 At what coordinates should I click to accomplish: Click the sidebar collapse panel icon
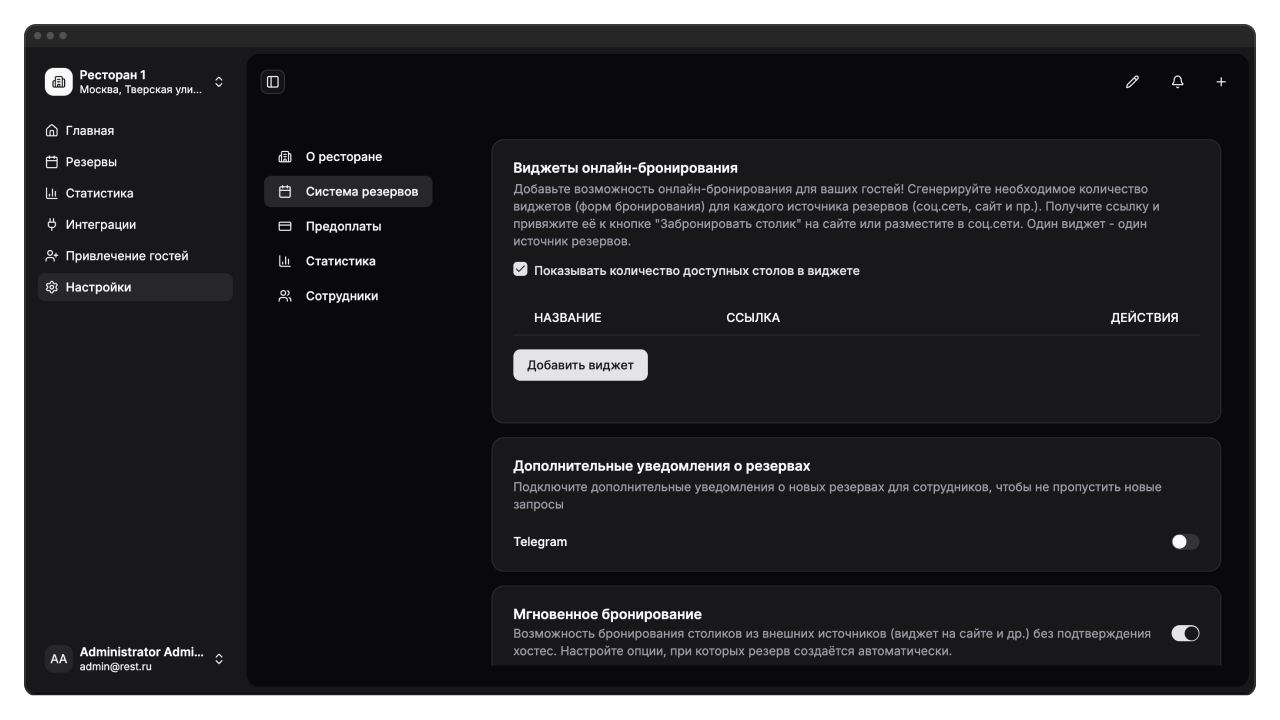(x=273, y=82)
